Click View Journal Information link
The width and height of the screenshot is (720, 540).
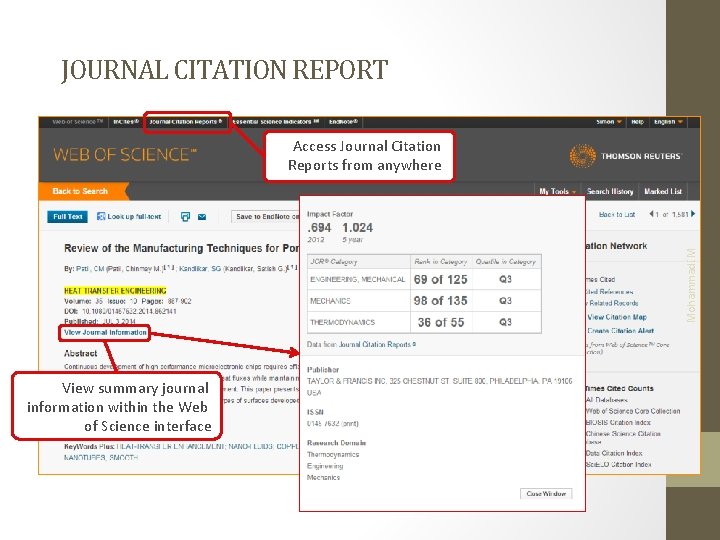105,332
